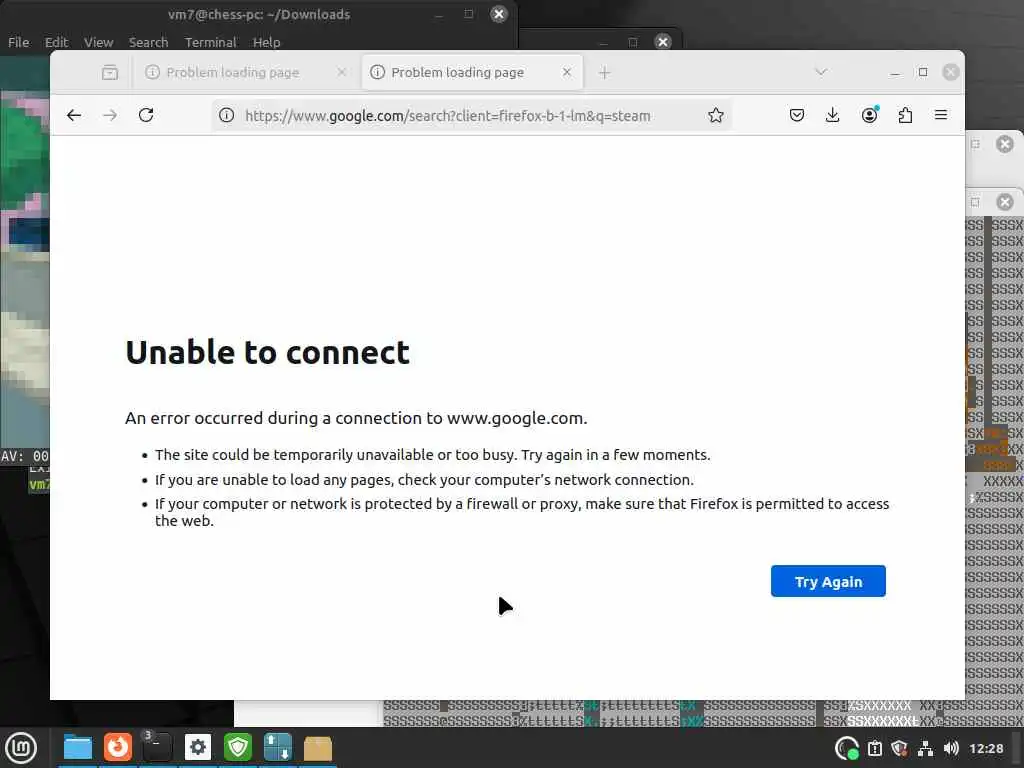
Task: Close the first Problem loading page tab
Action: tap(342, 72)
